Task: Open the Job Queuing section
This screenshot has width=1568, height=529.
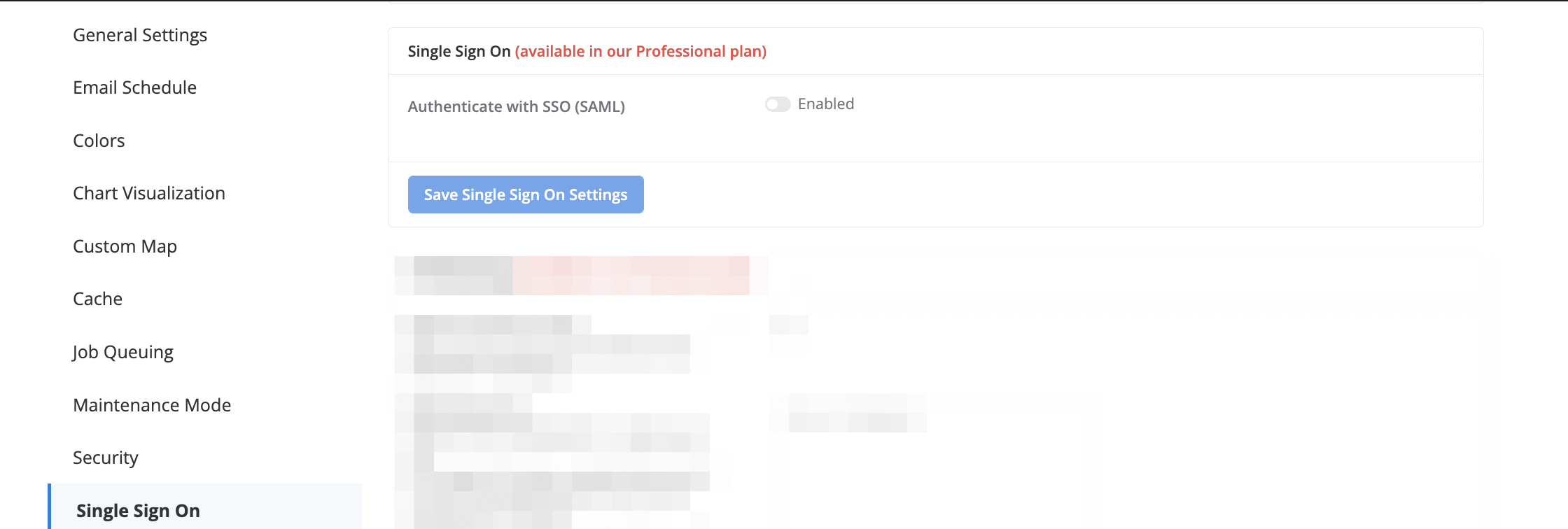Action: click(x=122, y=352)
